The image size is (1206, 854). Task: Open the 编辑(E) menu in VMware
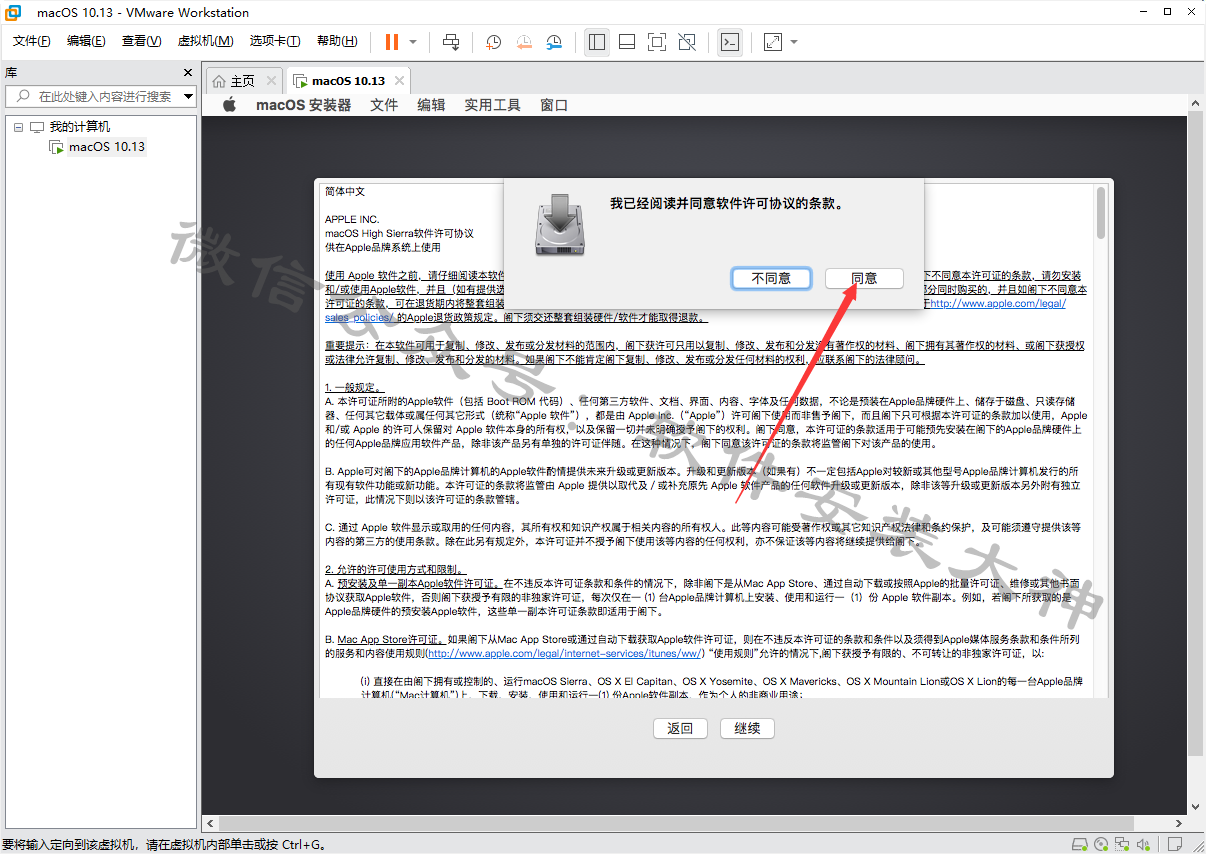point(86,41)
